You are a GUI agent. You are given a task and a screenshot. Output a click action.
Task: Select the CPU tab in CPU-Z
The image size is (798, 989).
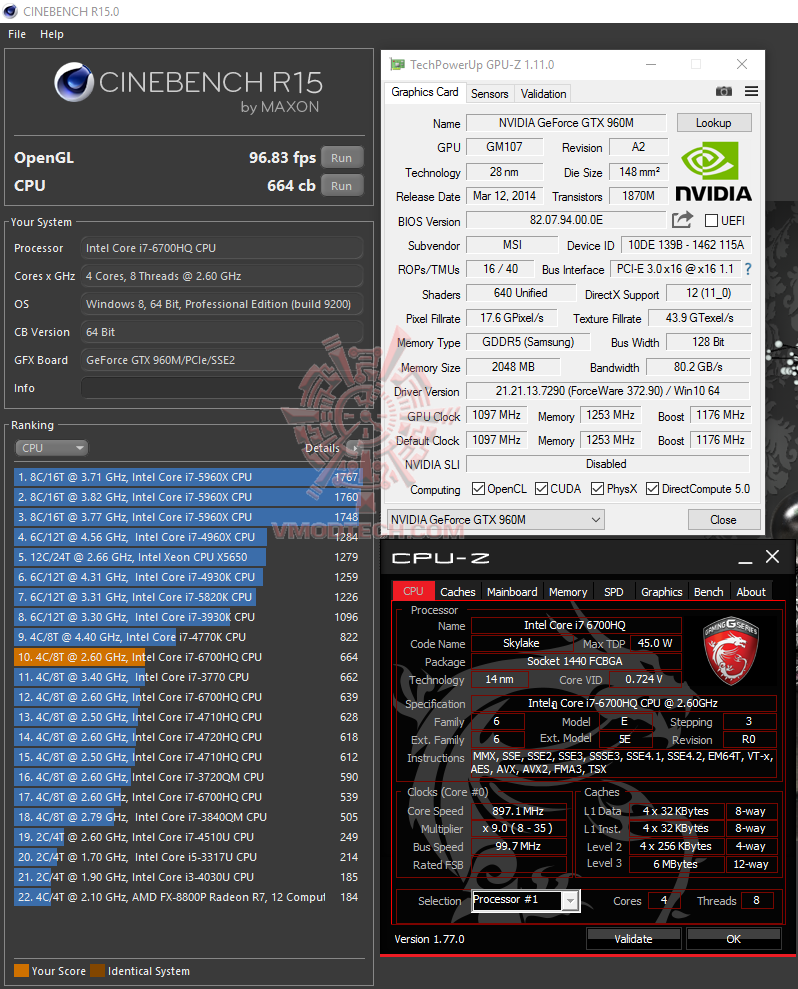(x=413, y=591)
